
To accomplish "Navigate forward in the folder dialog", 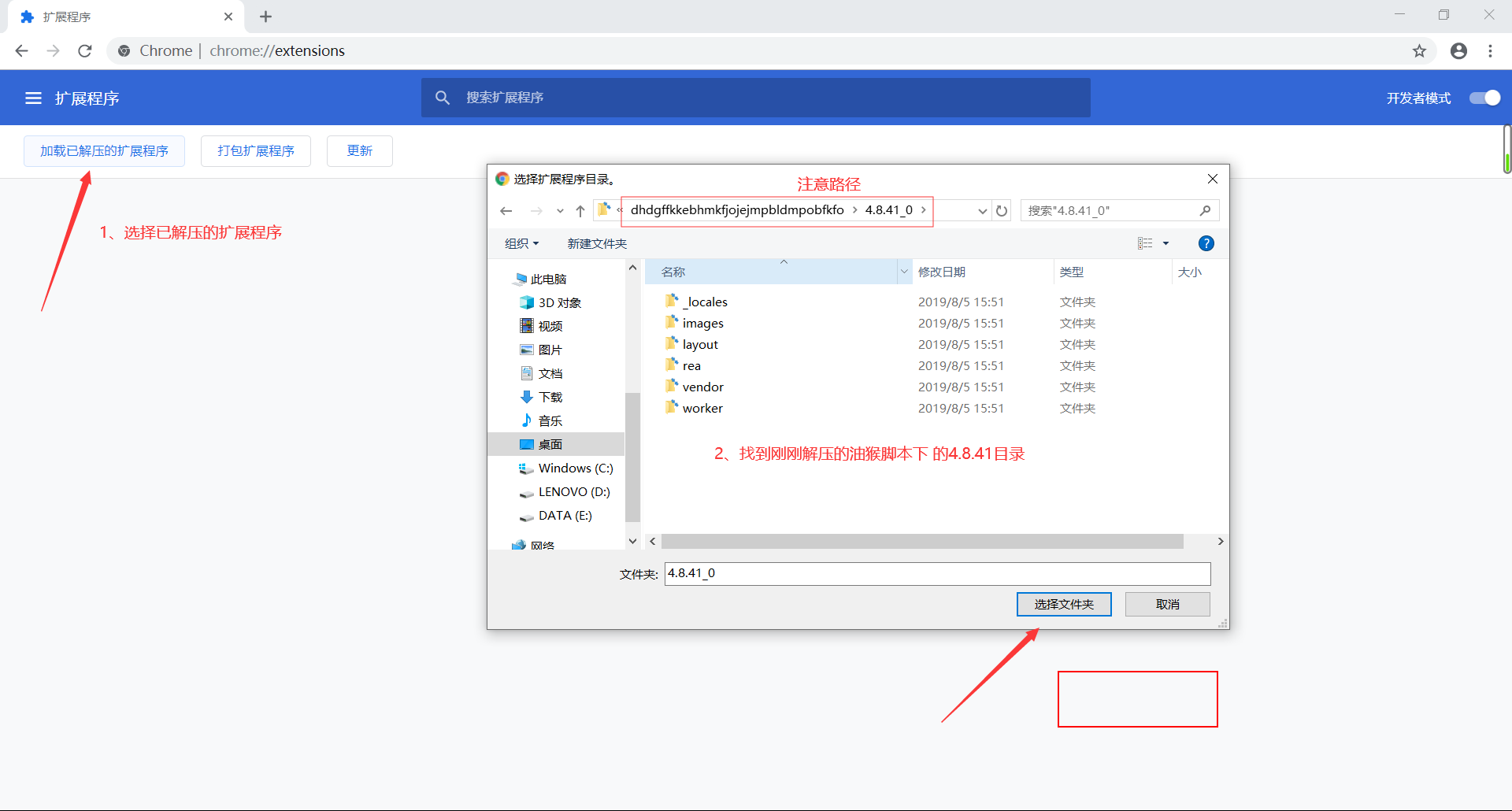I will [536, 211].
